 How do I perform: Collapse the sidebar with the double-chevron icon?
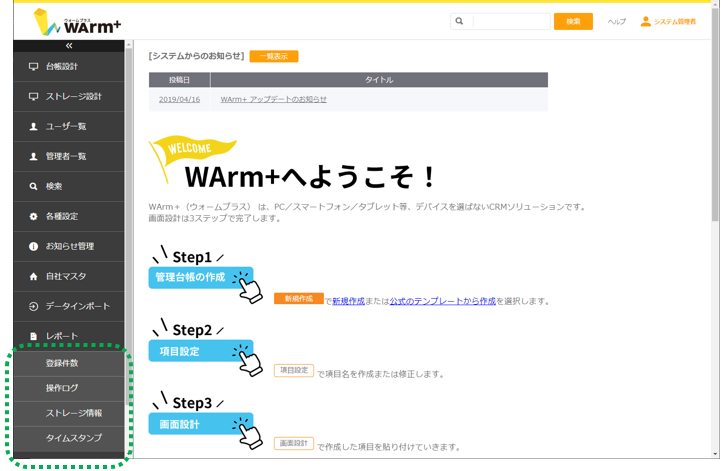(69, 46)
